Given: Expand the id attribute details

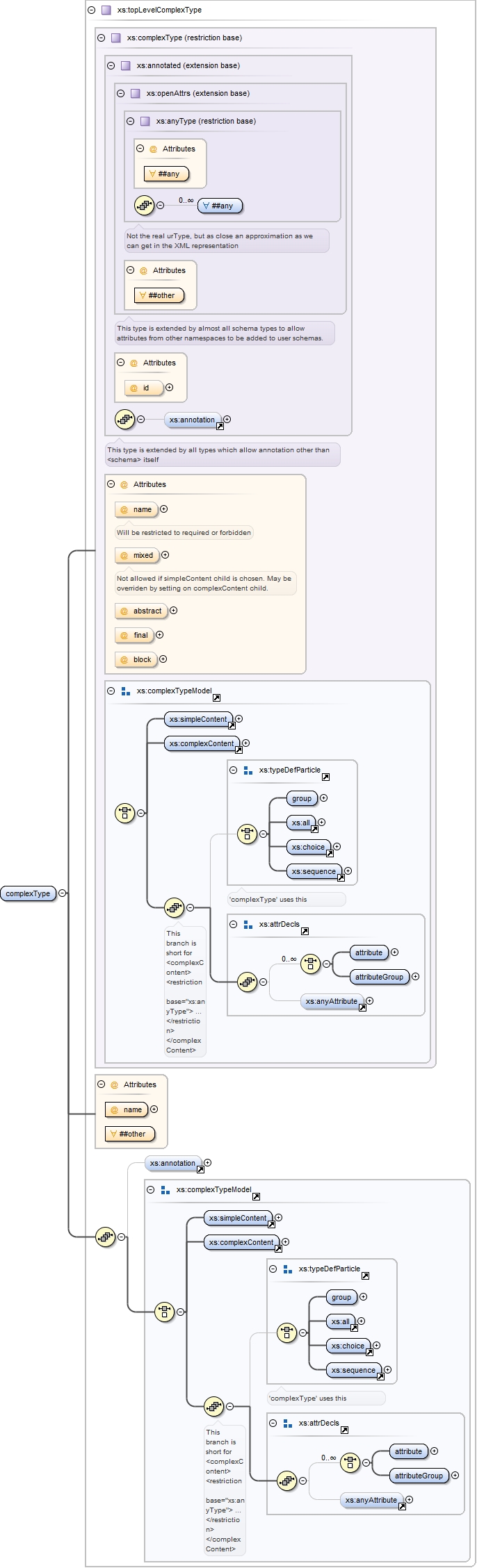Looking at the screenshot, I should pos(169,388).
